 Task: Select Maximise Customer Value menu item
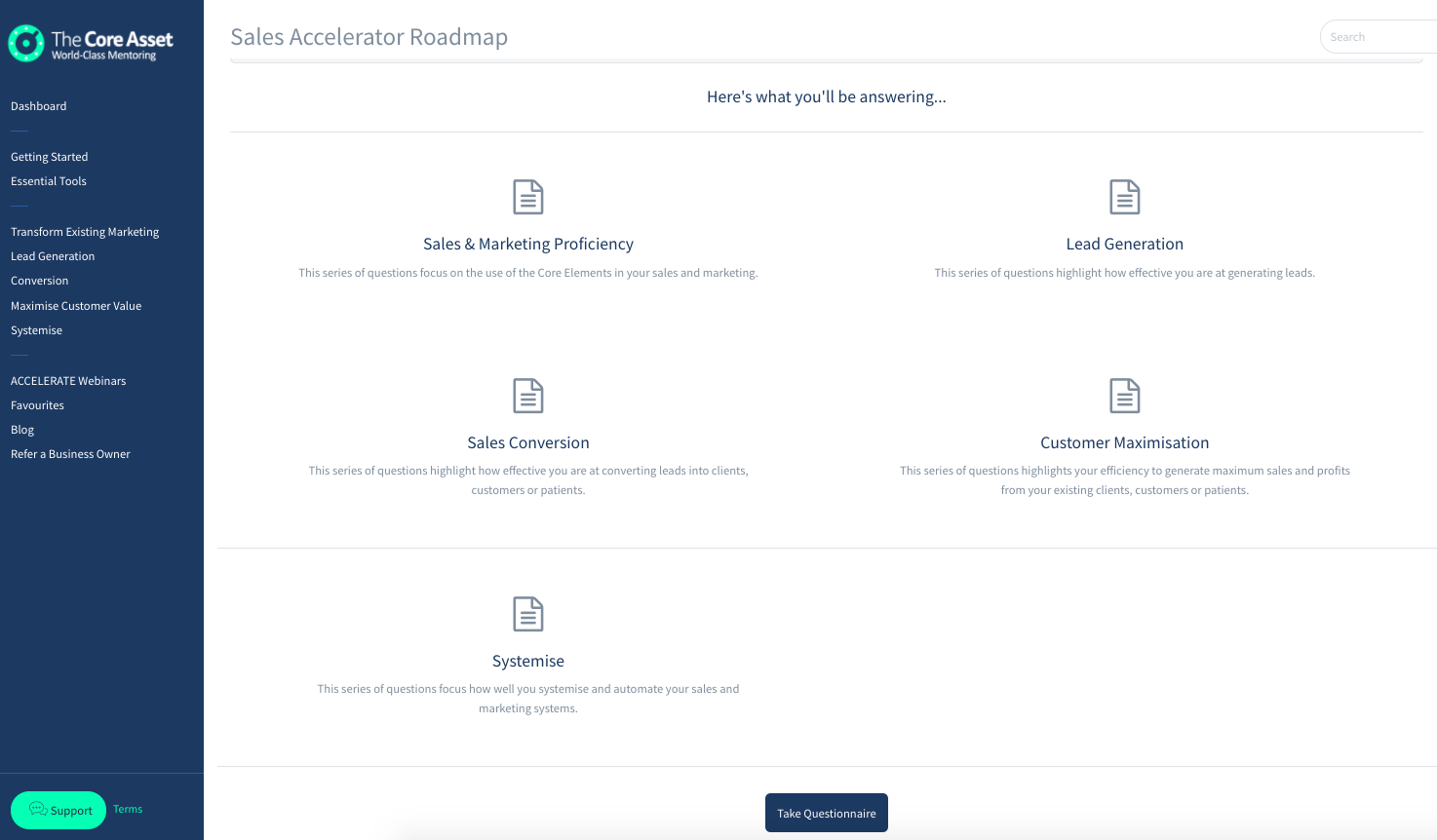(x=76, y=306)
